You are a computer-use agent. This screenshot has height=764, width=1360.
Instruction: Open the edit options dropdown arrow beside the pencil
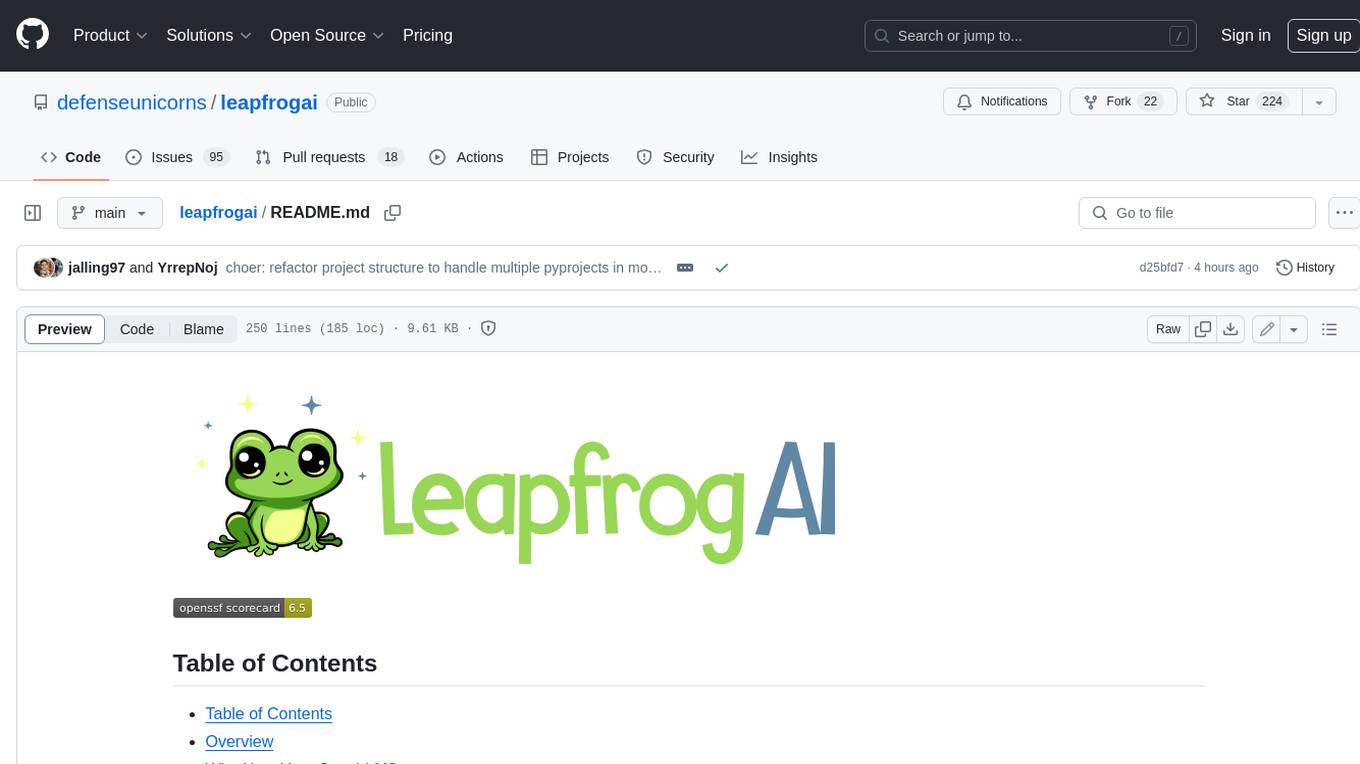(1294, 329)
